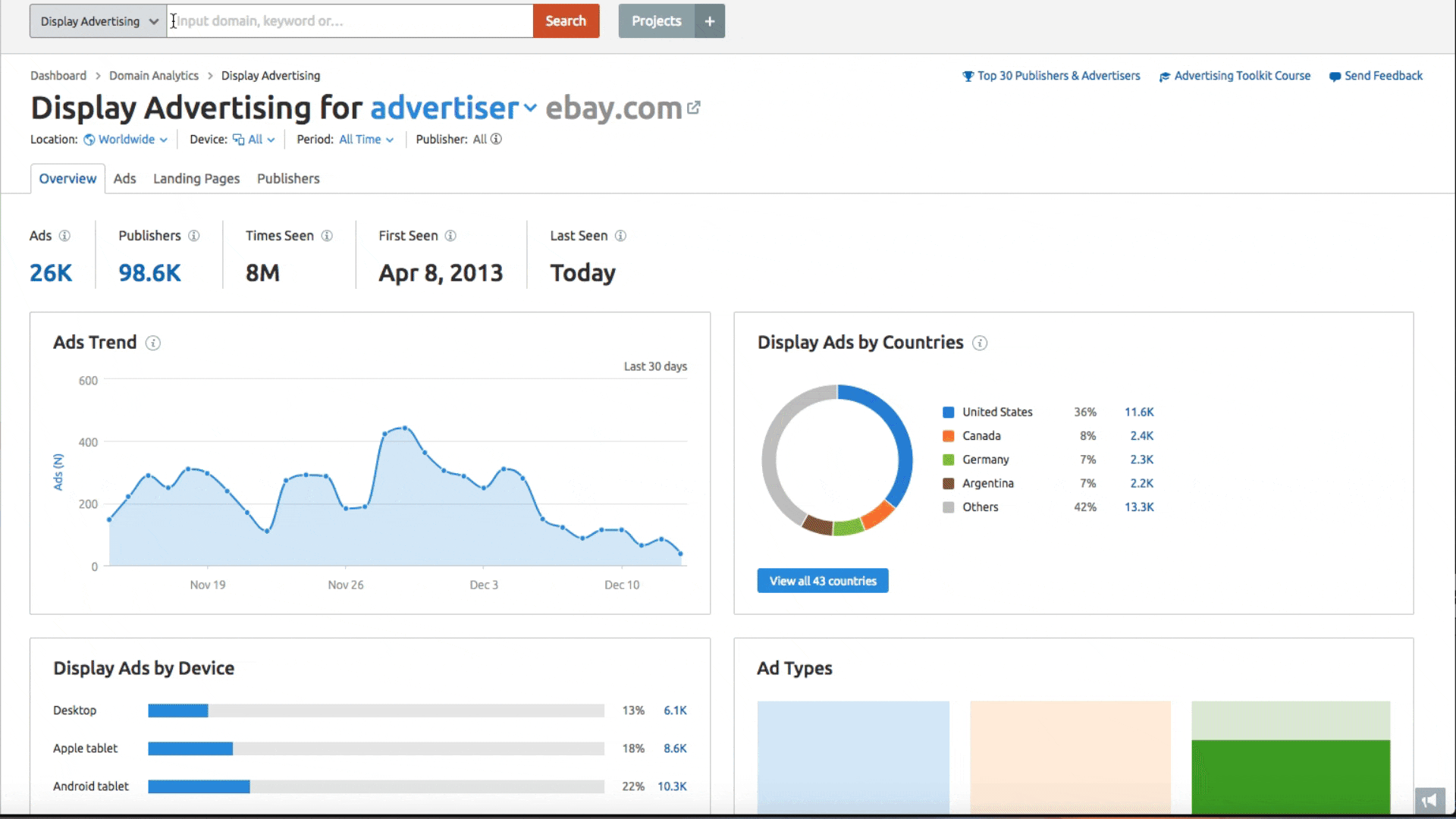Click Send Feedback link
The width and height of the screenshot is (1456, 819).
pyautogui.click(x=1383, y=76)
